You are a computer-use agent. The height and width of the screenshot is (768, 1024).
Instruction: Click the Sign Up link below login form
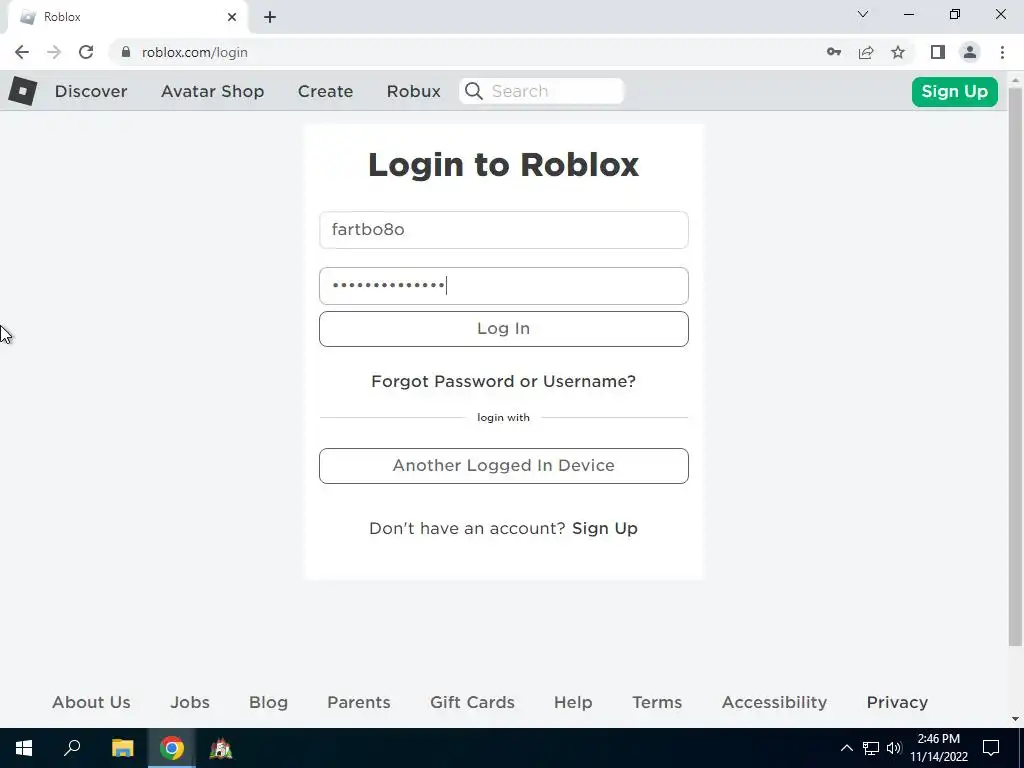click(605, 528)
